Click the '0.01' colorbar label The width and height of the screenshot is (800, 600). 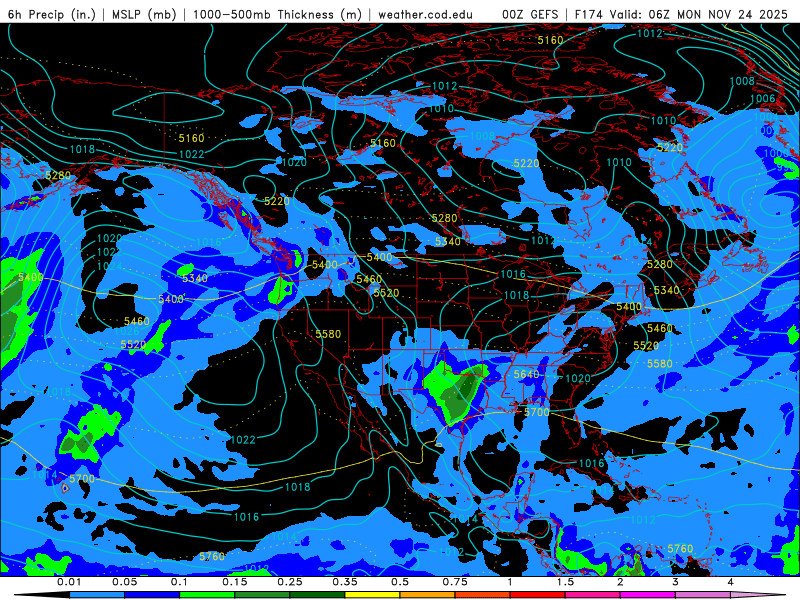69,582
